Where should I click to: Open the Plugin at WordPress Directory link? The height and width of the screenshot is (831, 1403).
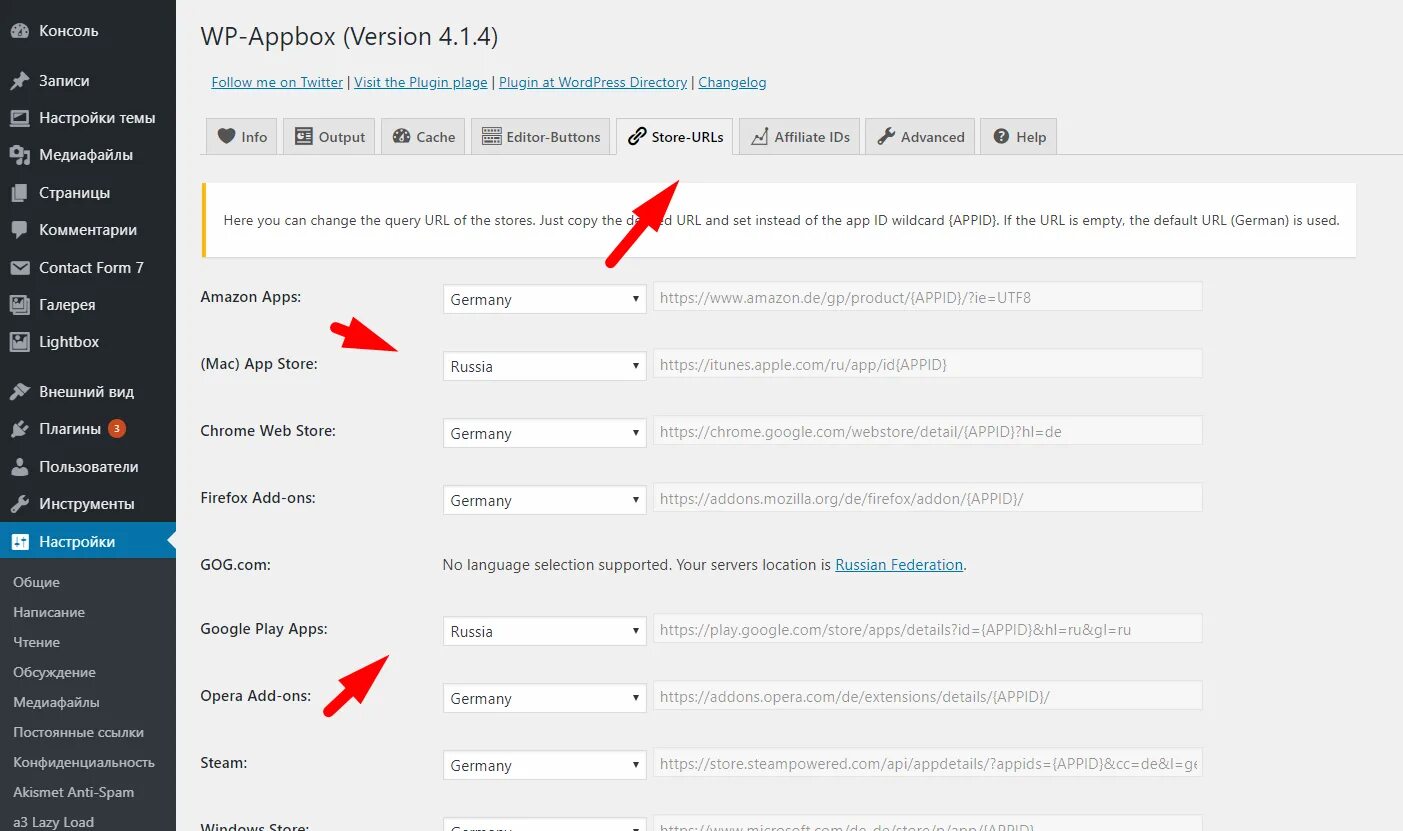(593, 82)
